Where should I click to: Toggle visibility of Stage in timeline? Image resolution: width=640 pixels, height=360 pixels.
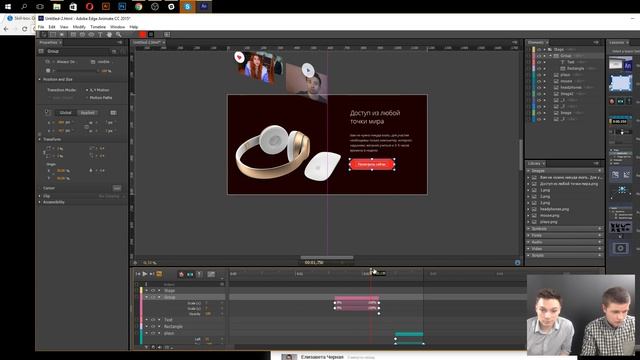tap(153, 291)
